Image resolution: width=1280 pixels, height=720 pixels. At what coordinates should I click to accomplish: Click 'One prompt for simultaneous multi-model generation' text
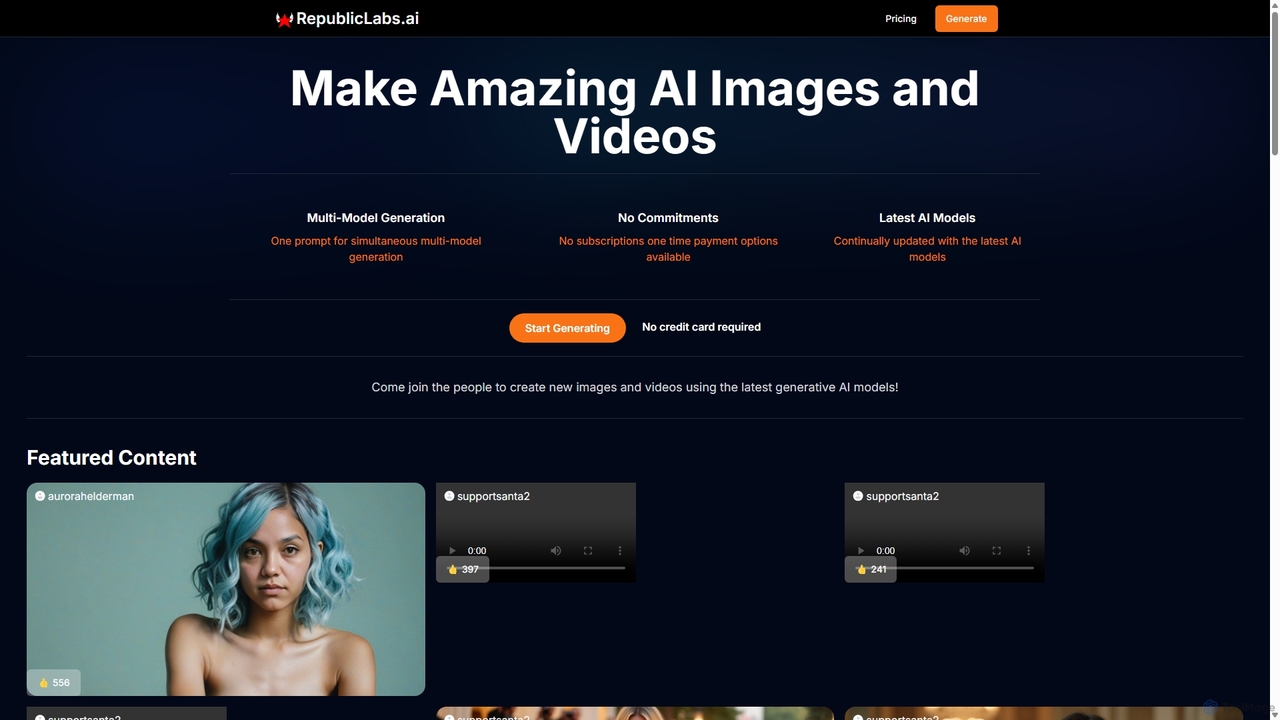[x=376, y=249]
